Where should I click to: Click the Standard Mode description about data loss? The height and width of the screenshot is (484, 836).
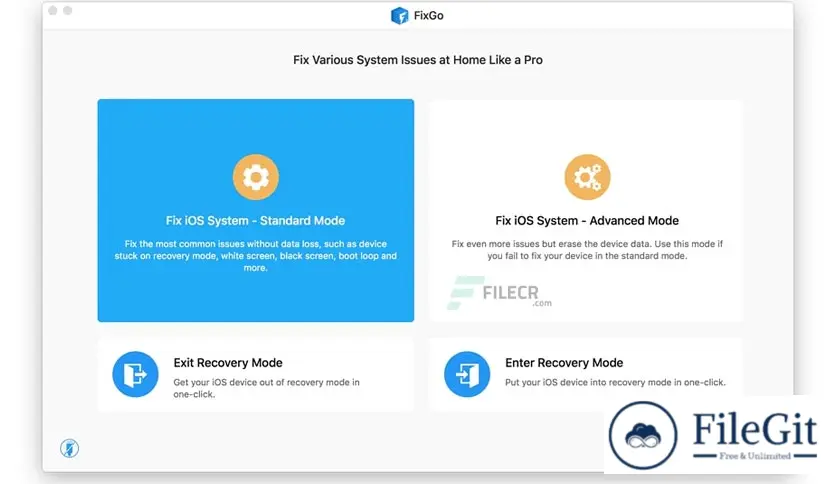[255, 256]
